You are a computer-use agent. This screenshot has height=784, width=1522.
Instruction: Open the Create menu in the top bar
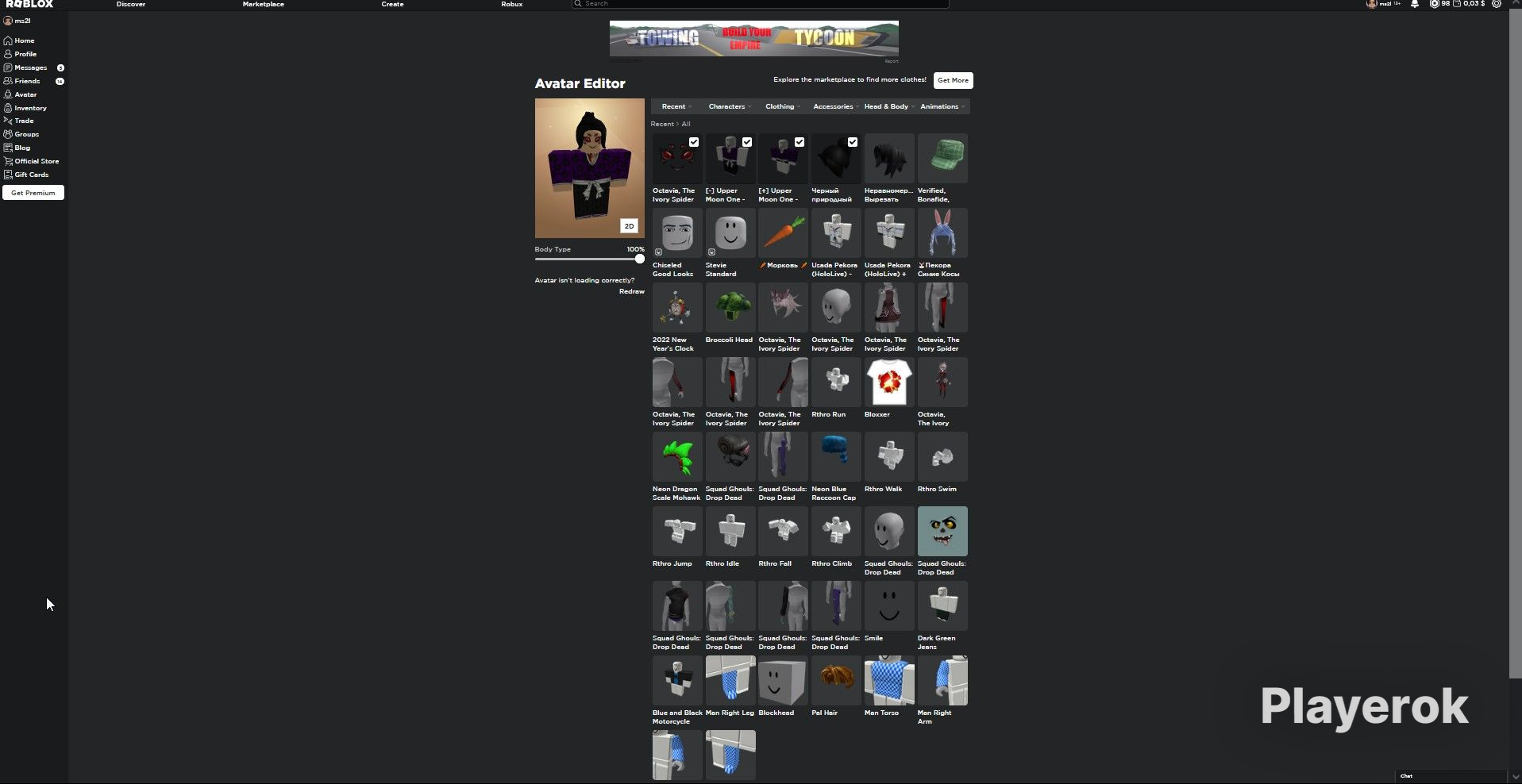coord(392,4)
